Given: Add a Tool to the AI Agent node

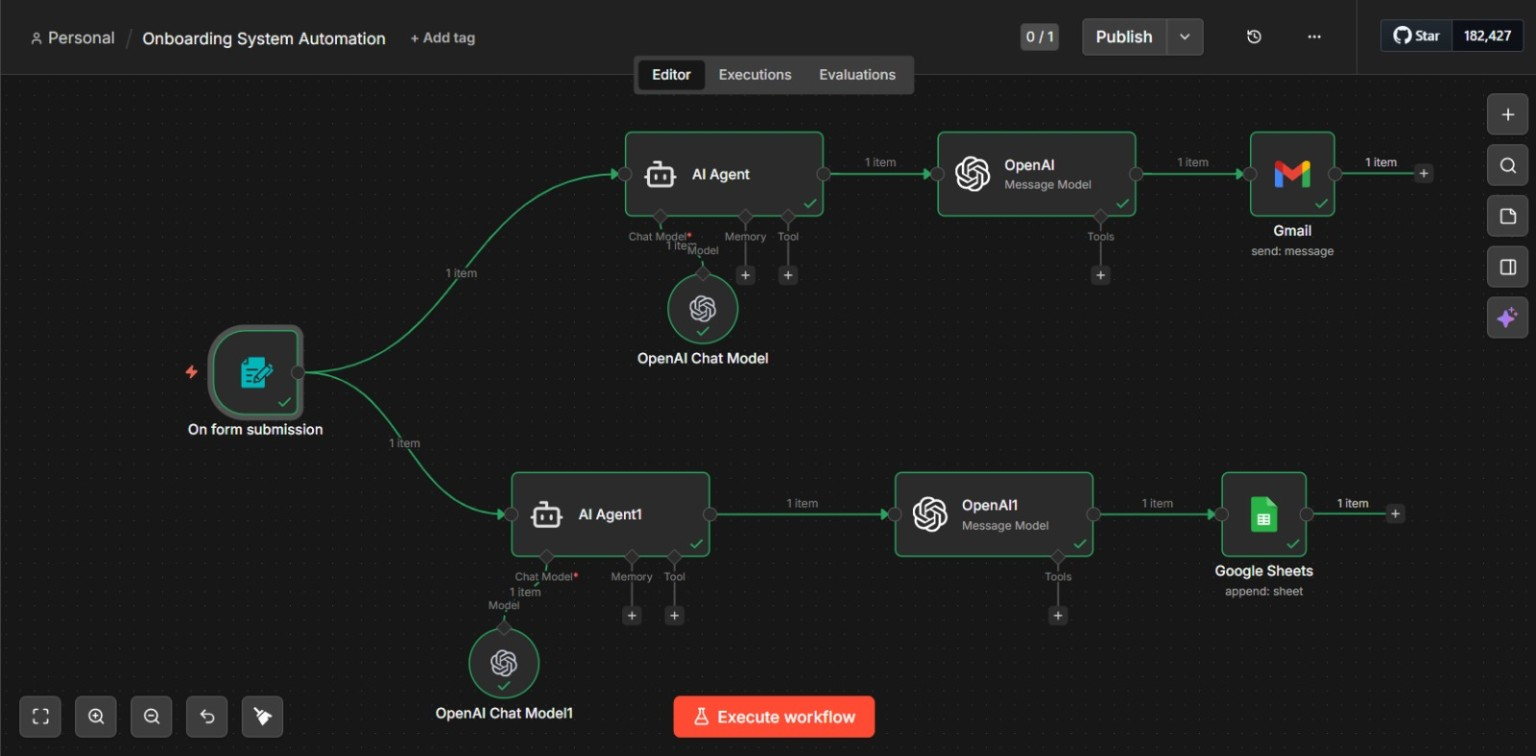Looking at the screenshot, I should [788, 275].
